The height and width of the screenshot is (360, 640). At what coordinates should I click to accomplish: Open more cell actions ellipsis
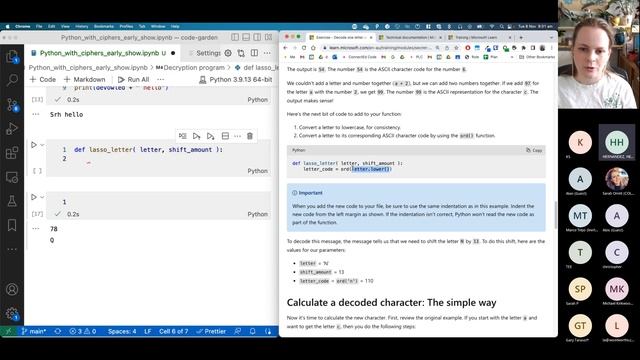click(x=238, y=136)
